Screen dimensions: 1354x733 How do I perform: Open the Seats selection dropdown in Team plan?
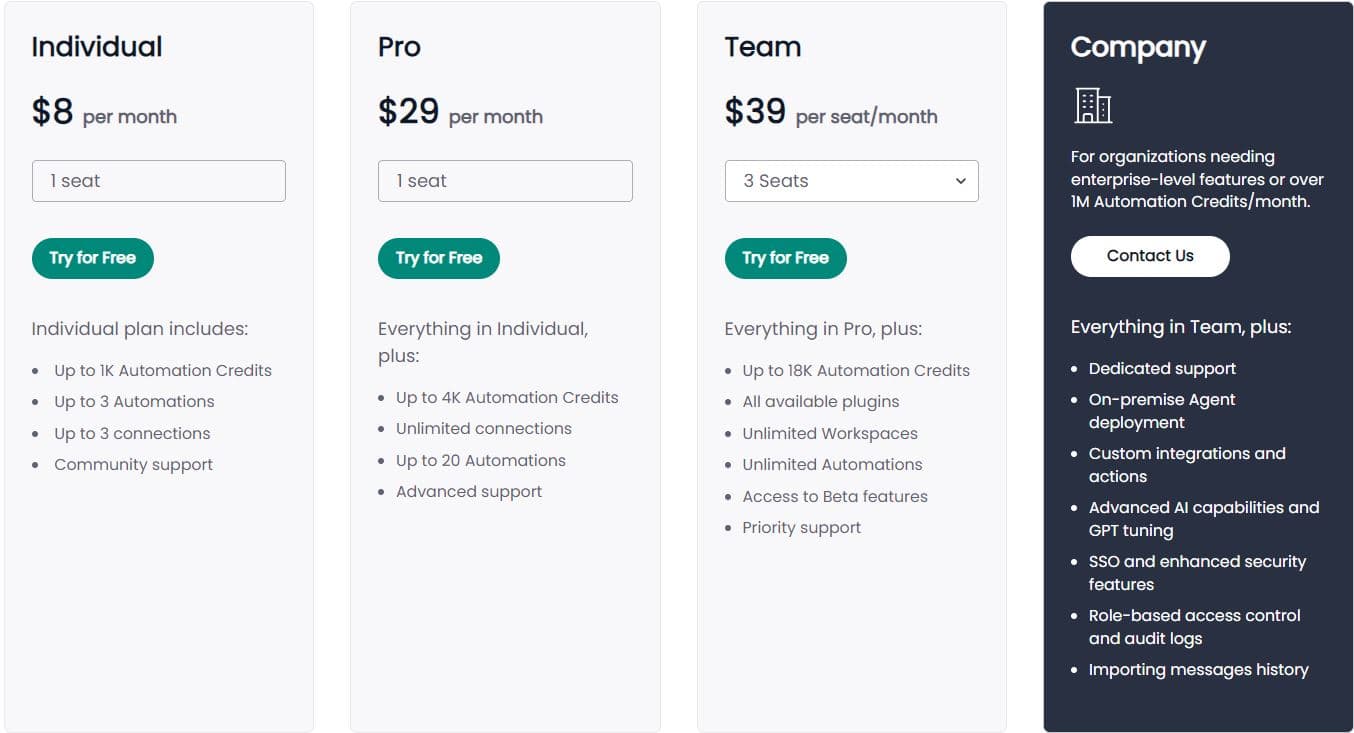(x=851, y=181)
